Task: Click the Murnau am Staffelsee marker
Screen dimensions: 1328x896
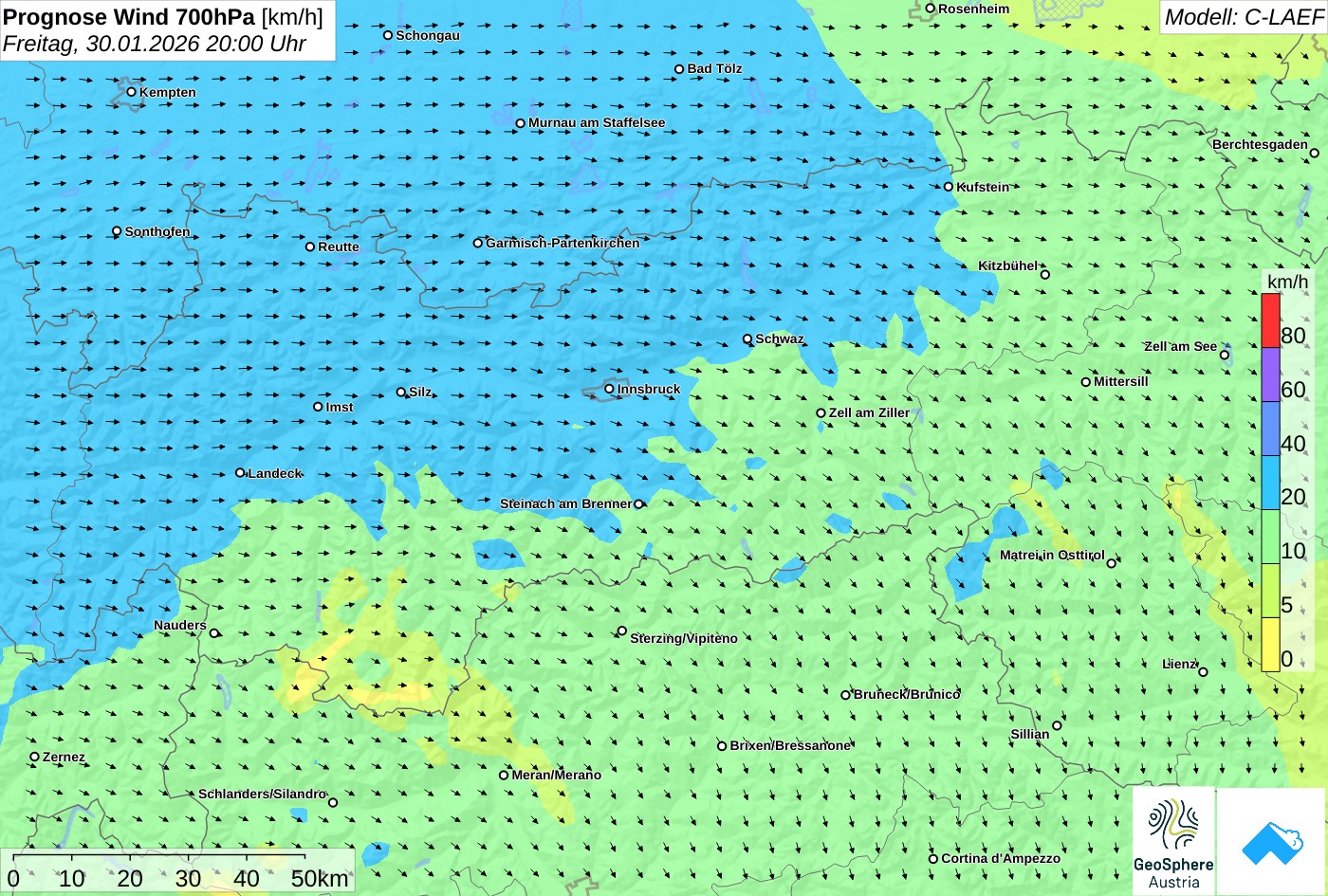Action: 520,123
